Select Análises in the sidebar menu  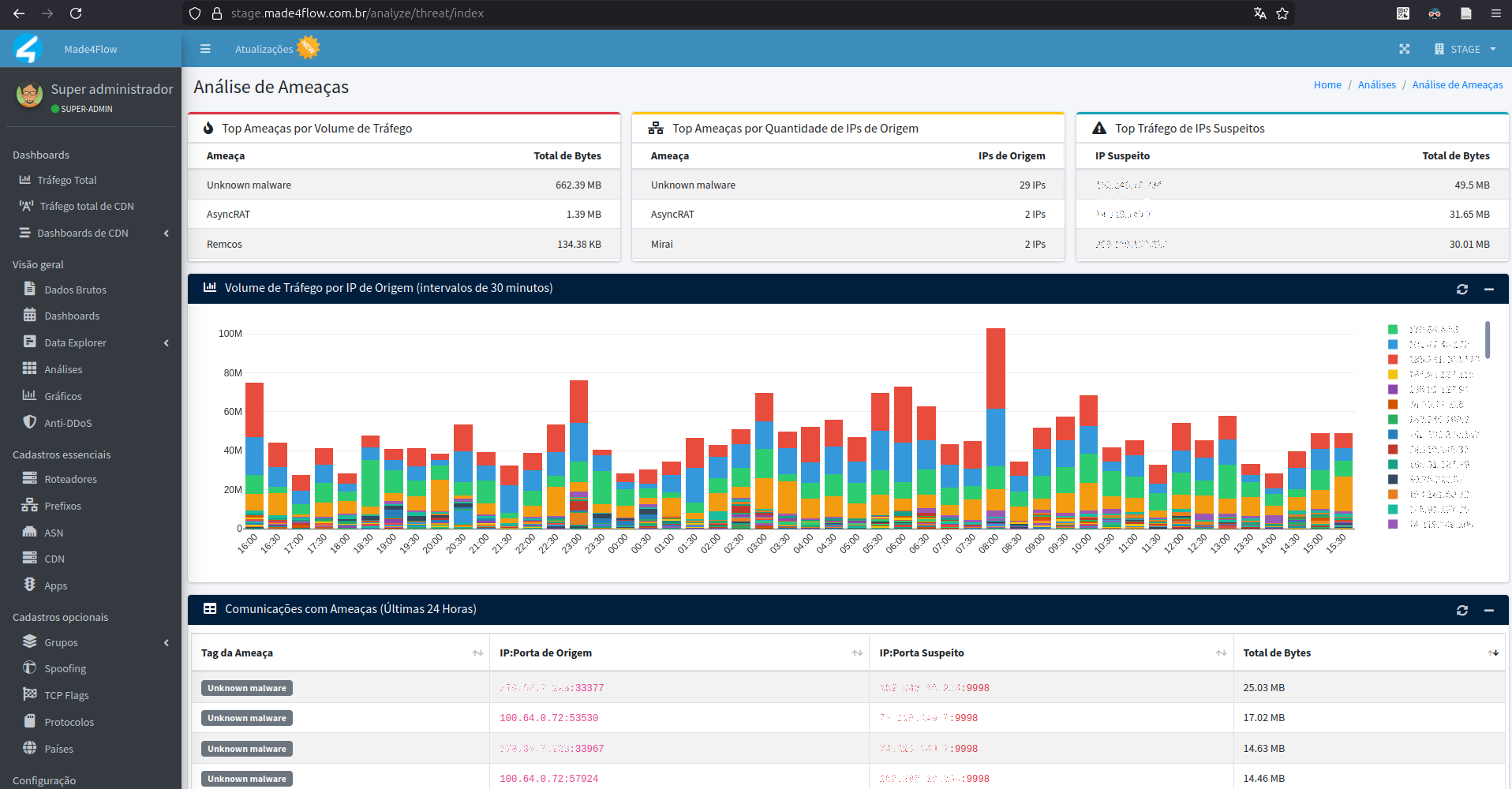pos(63,369)
